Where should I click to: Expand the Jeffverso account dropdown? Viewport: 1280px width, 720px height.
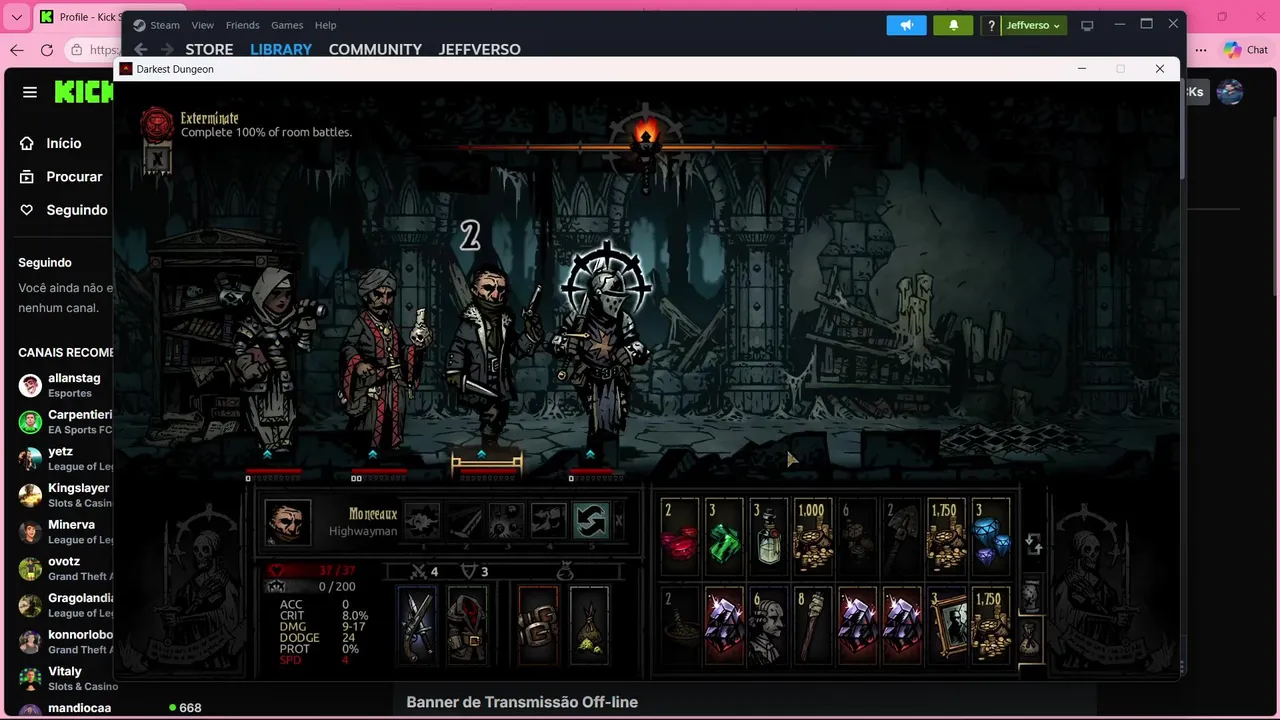coord(1034,25)
